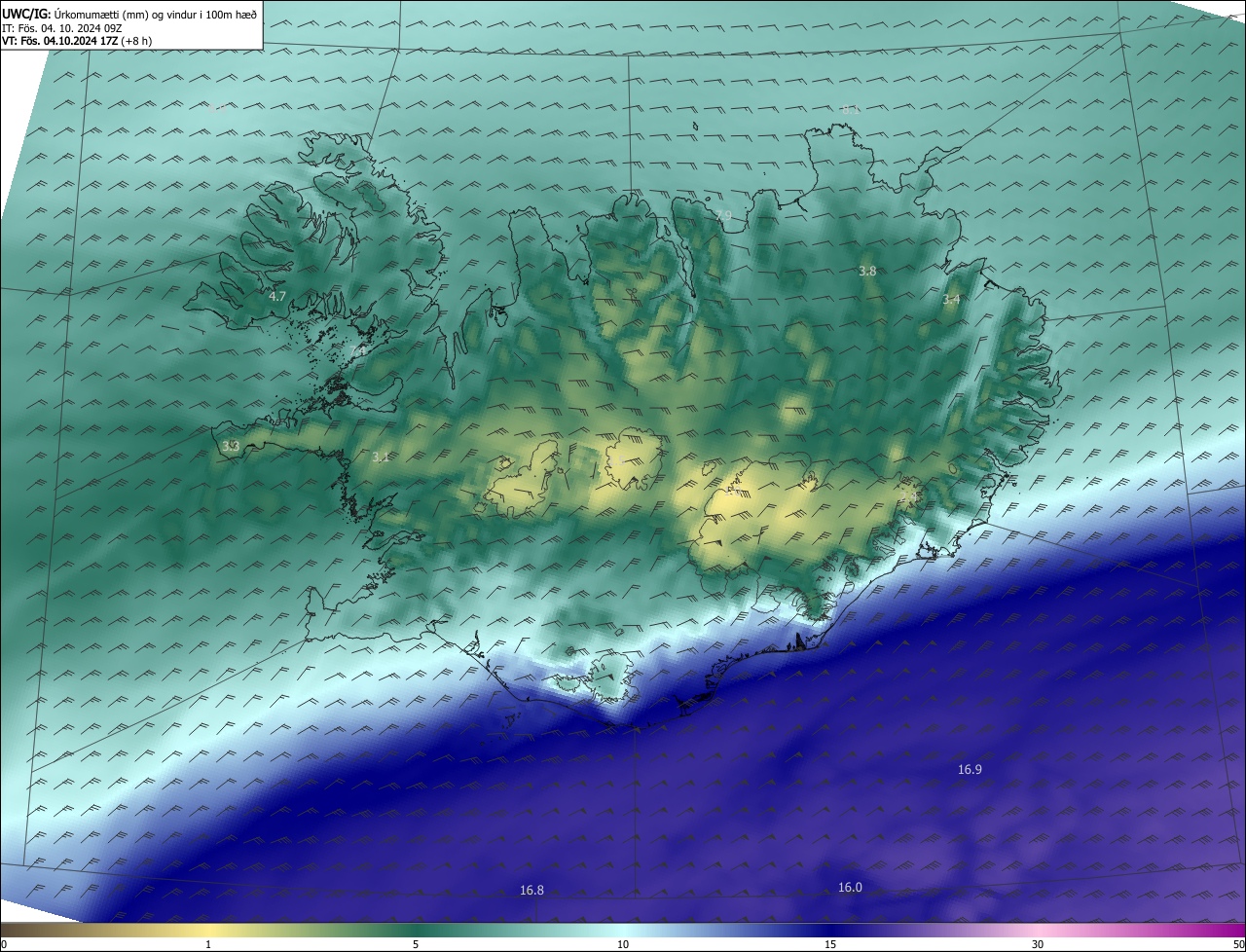Click the color scale tick labeled 1
The image size is (1246, 952).
tap(208, 944)
